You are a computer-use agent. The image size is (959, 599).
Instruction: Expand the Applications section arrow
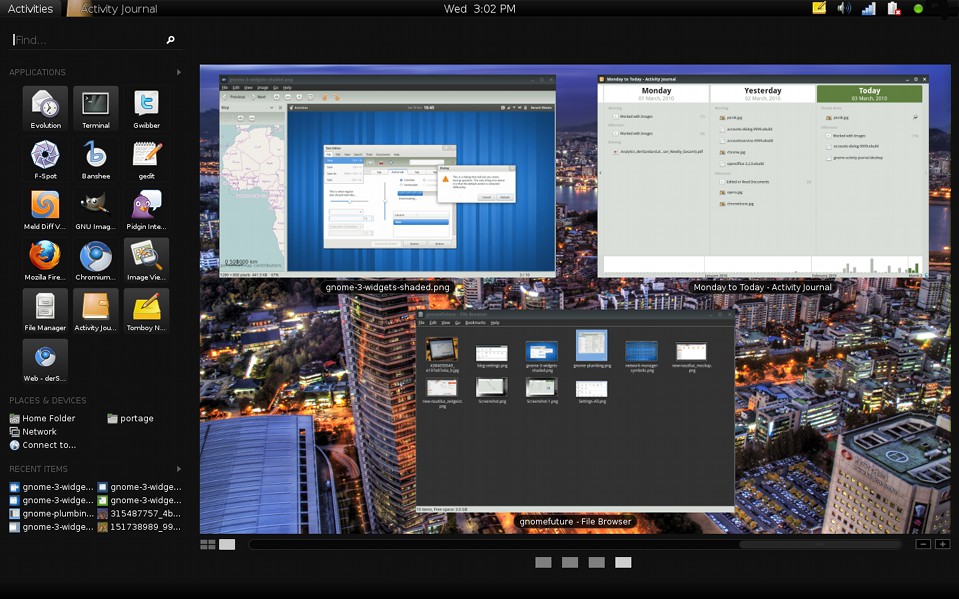(x=179, y=72)
